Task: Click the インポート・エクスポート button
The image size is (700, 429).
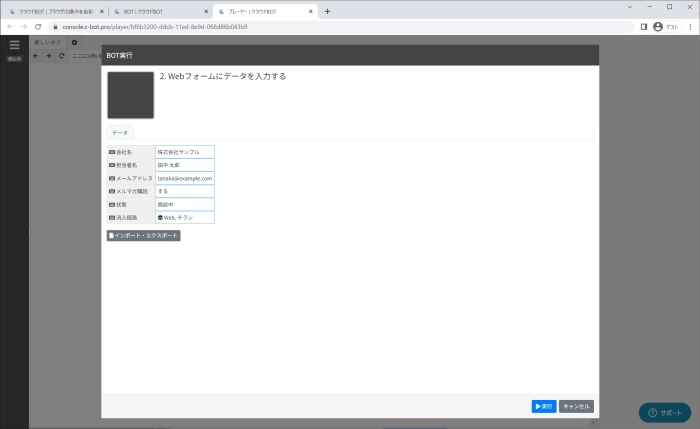Action: 143,236
